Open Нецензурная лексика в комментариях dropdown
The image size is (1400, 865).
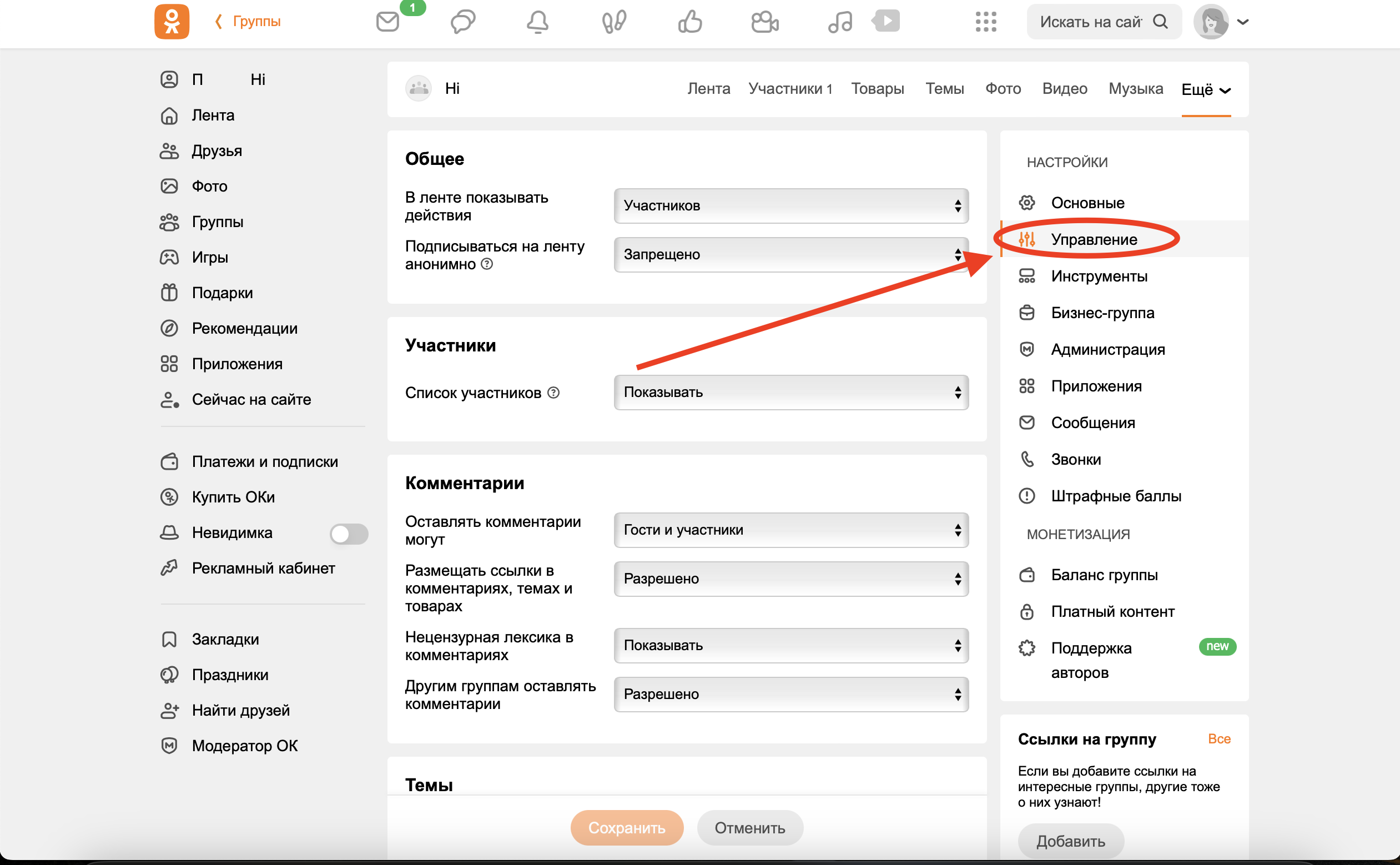tap(790, 645)
